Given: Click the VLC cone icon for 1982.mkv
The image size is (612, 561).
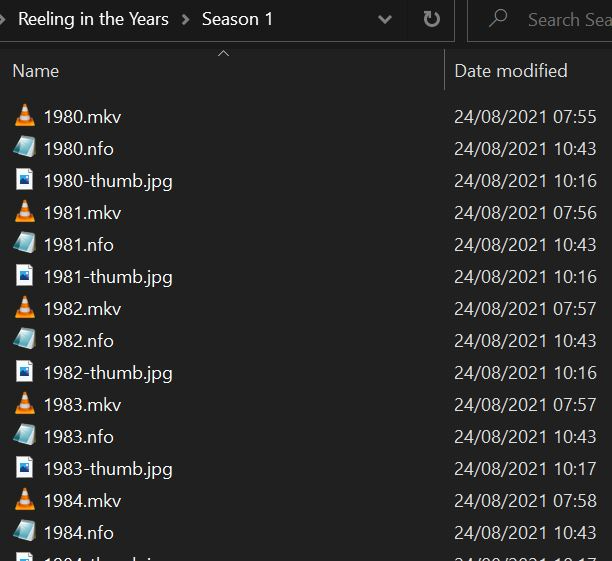Looking at the screenshot, I should pos(25,308).
